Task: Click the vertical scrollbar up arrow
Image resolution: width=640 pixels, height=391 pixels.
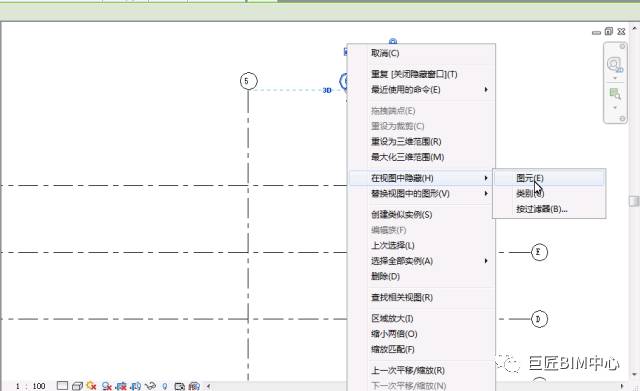Action: (x=635, y=28)
